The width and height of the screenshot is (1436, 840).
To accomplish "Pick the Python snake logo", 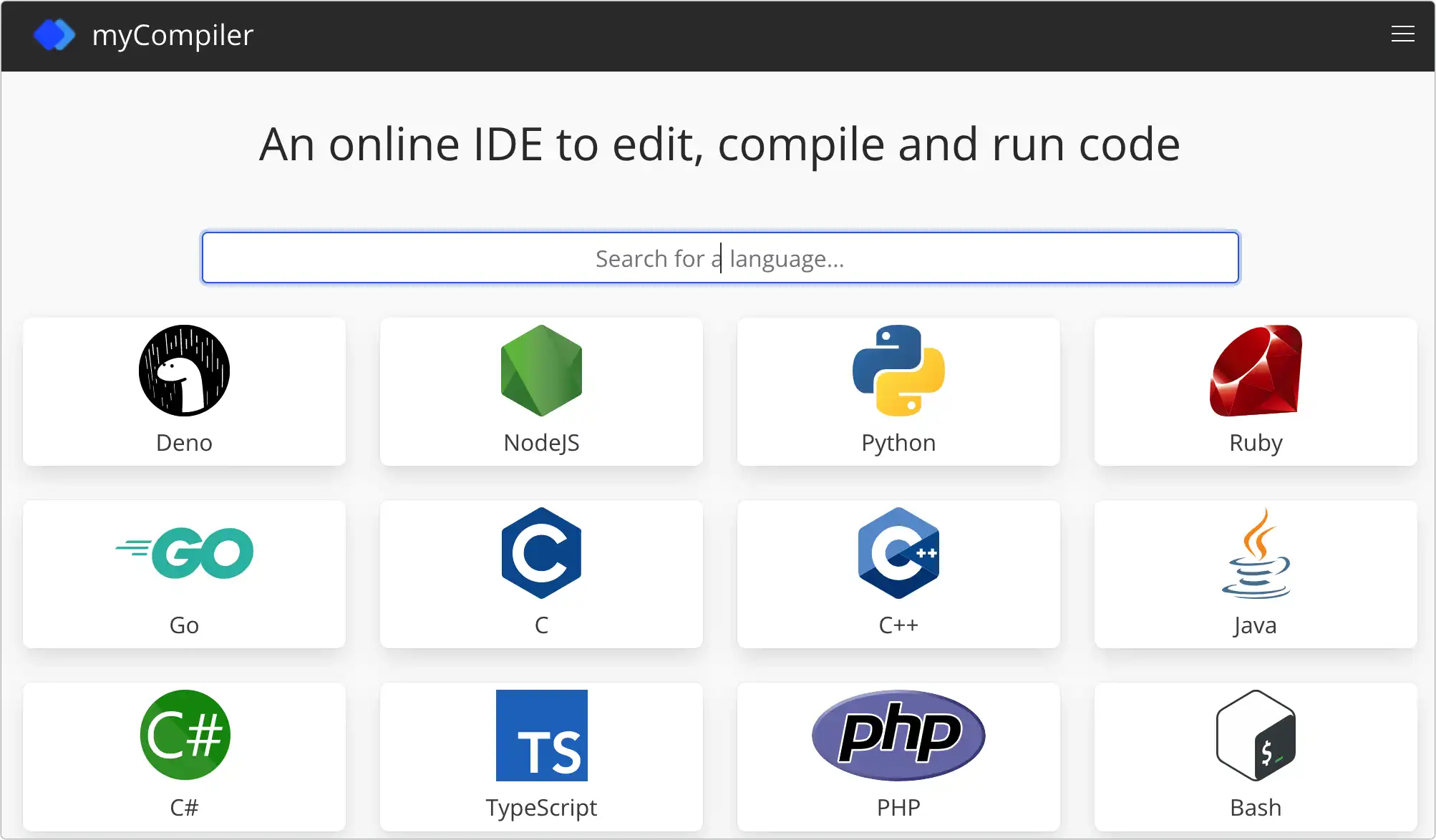I will tap(898, 371).
